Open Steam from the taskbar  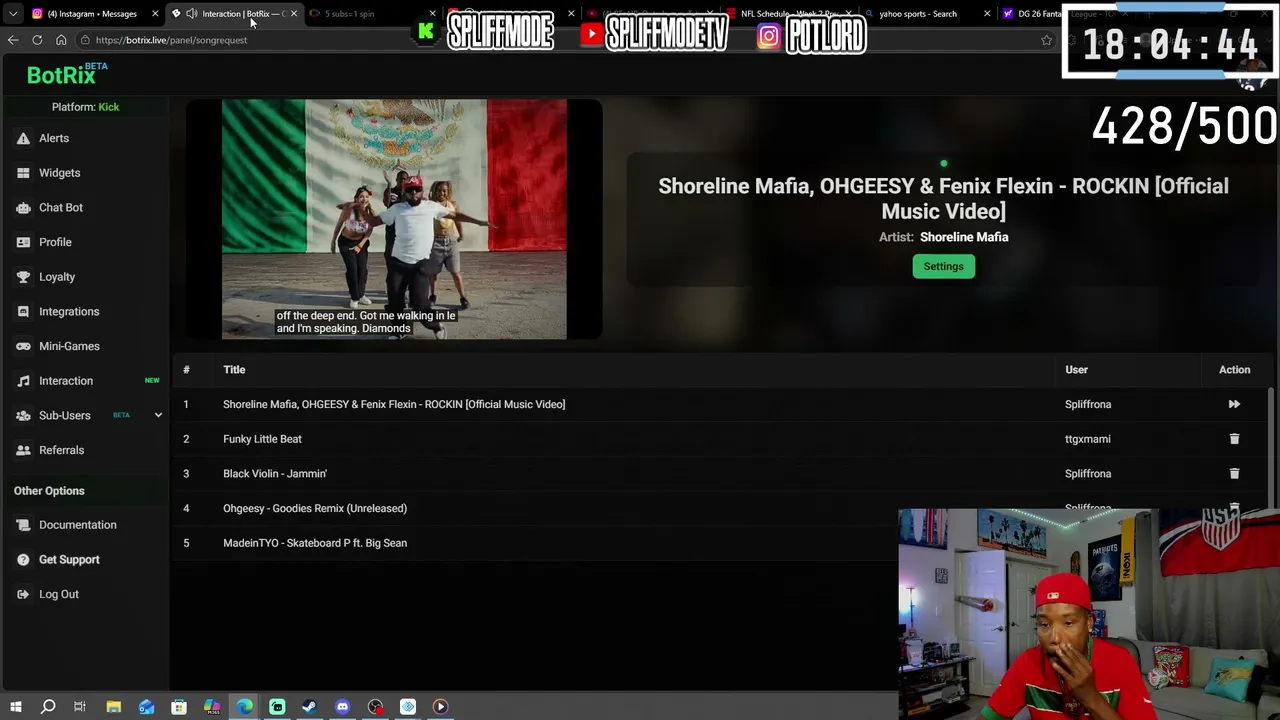pos(309,707)
